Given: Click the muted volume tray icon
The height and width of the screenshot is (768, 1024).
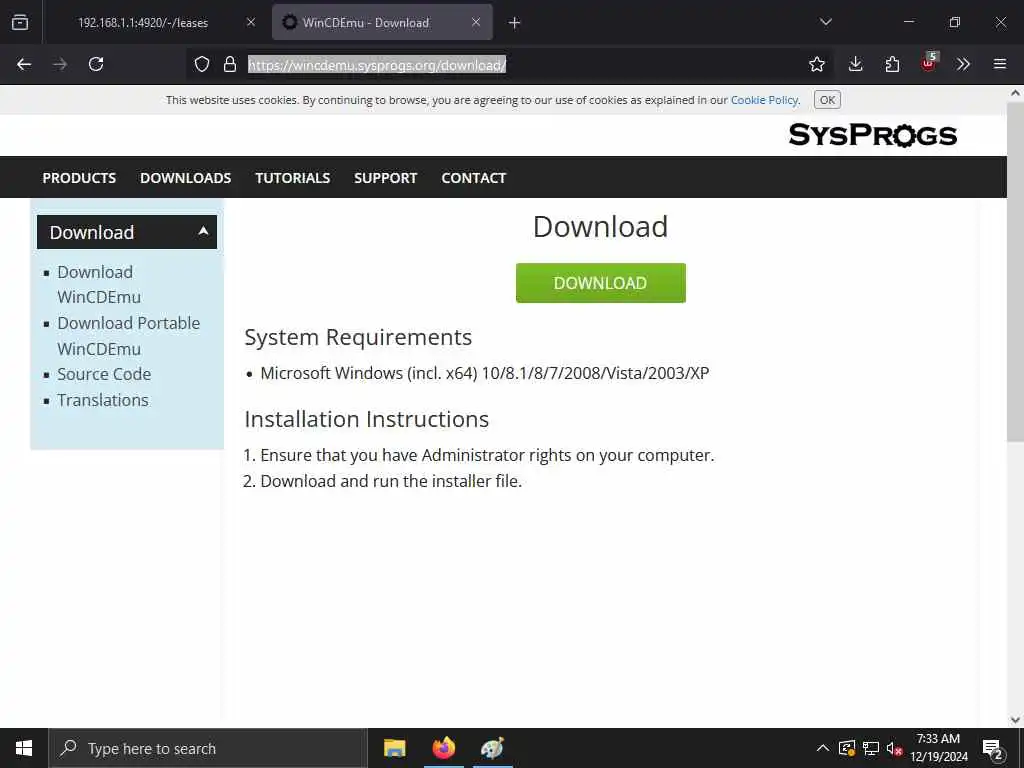Looking at the screenshot, I should [x=894, y=748].
